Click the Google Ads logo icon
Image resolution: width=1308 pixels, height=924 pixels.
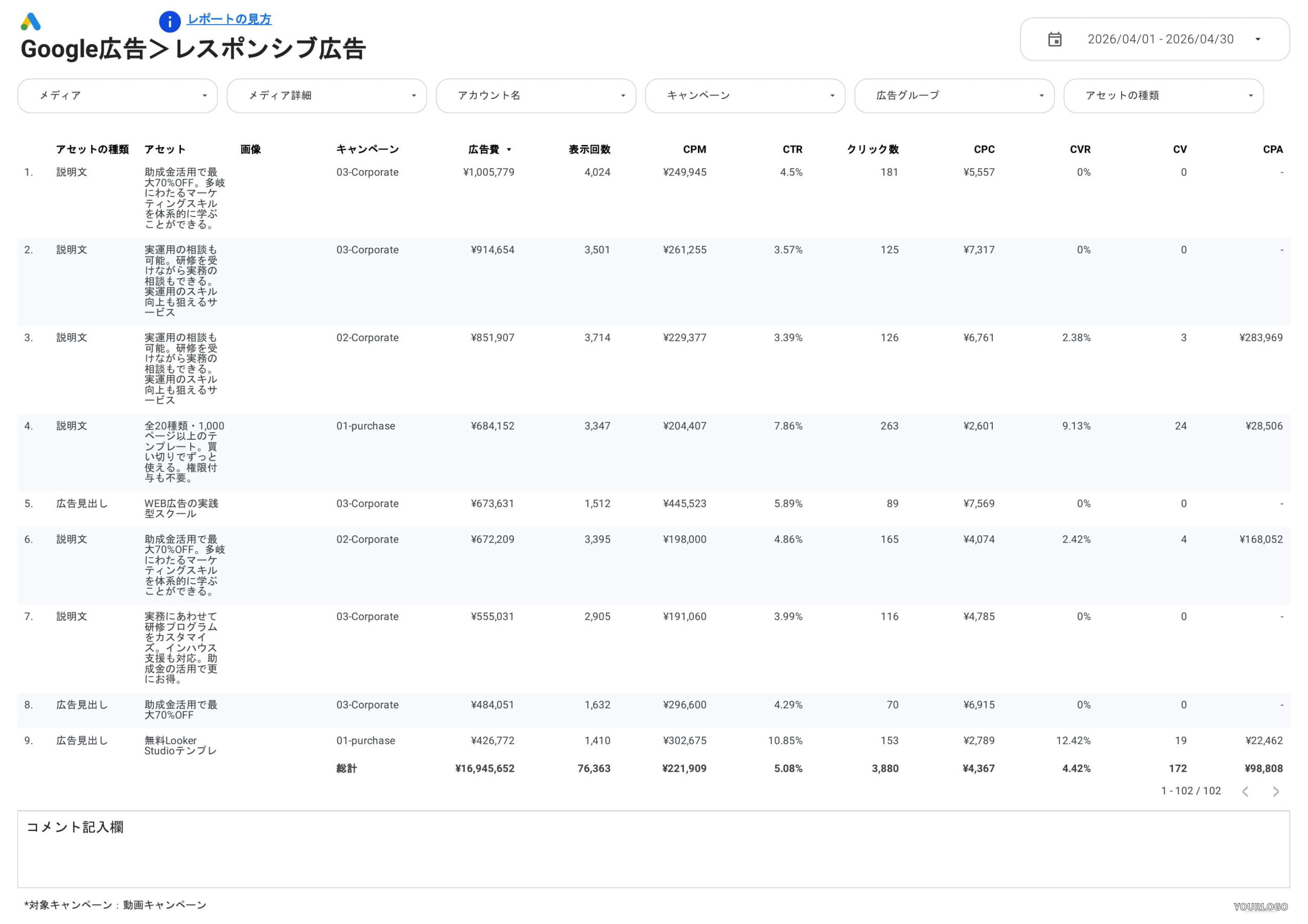click(31, 21)
